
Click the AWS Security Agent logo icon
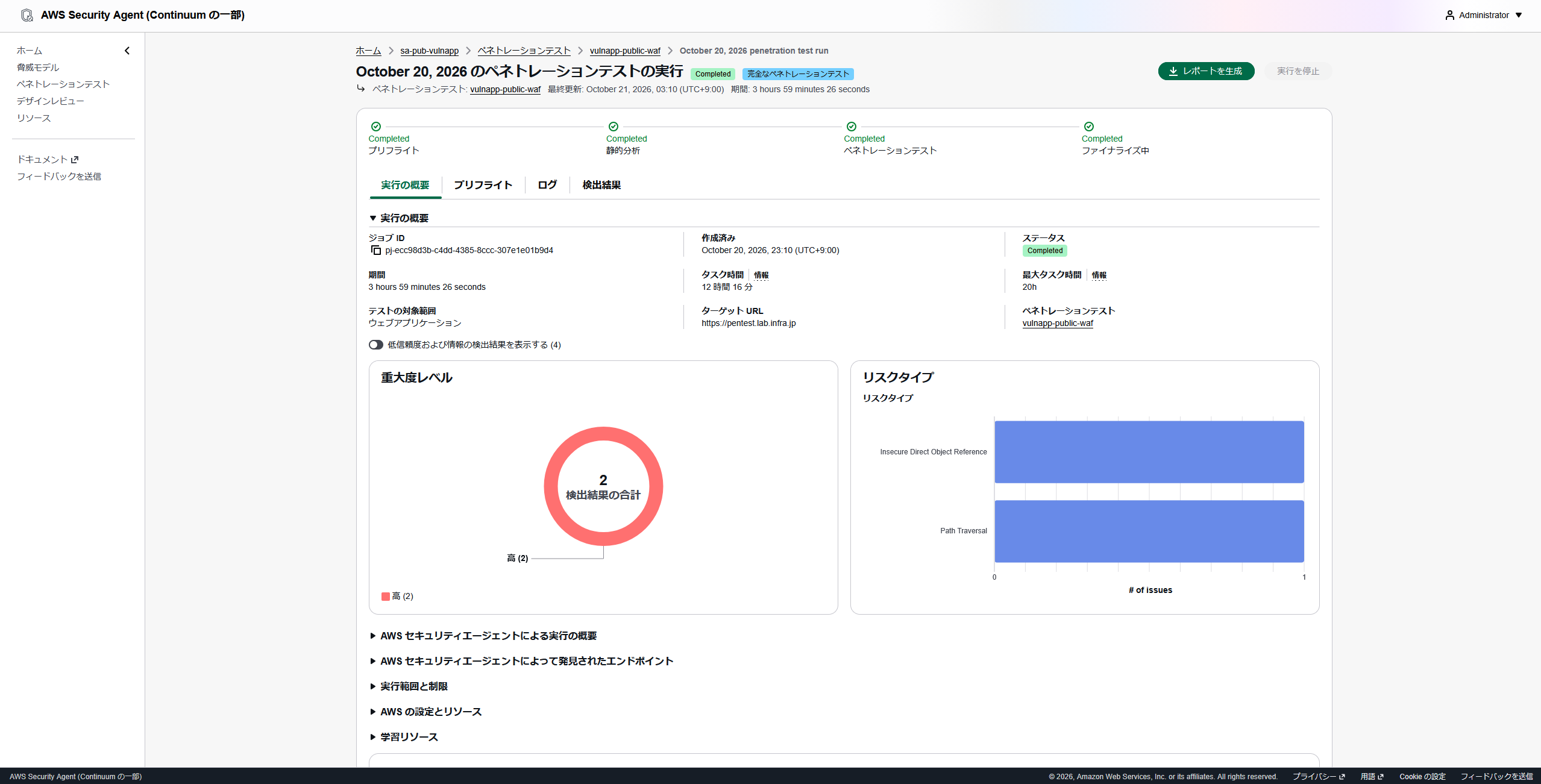[27, 15]
